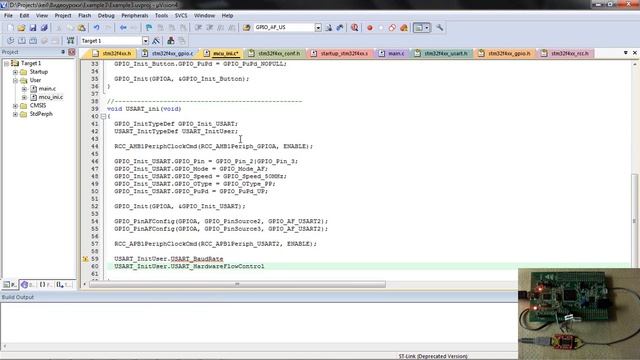
Task: Select main.c in project tree
Action: point(47,89)
